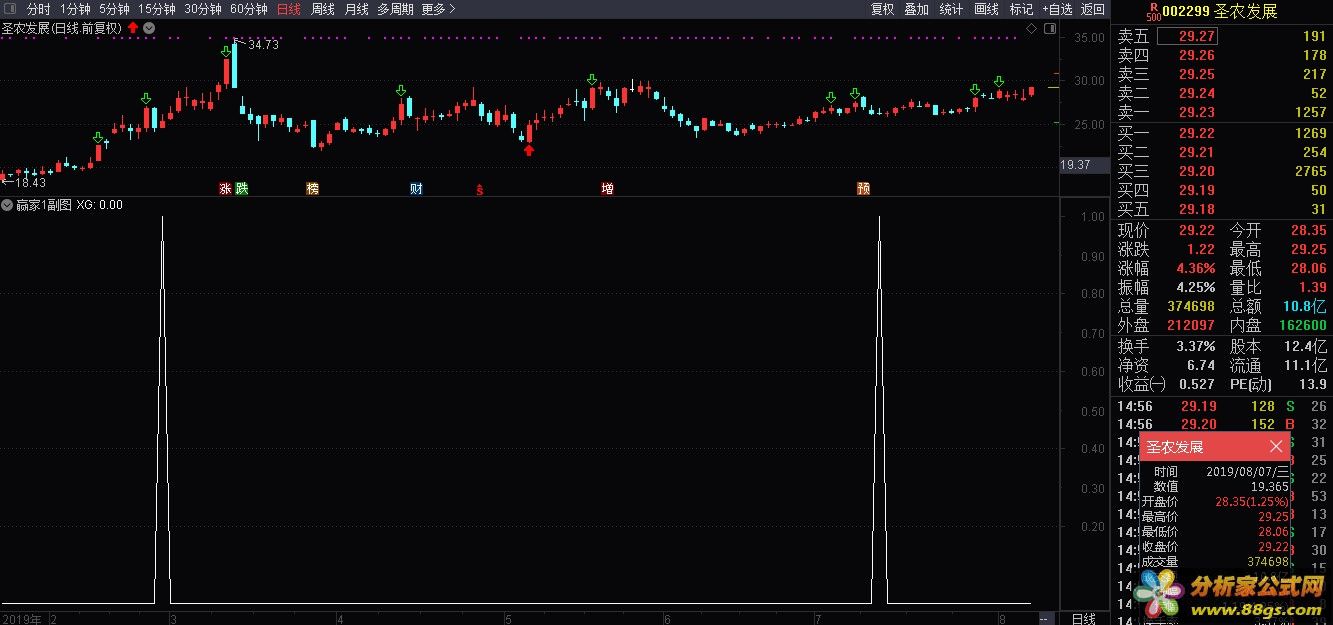Open the 画线 drawing tool
Screen dimensions: 1333x625
(986, 9)
